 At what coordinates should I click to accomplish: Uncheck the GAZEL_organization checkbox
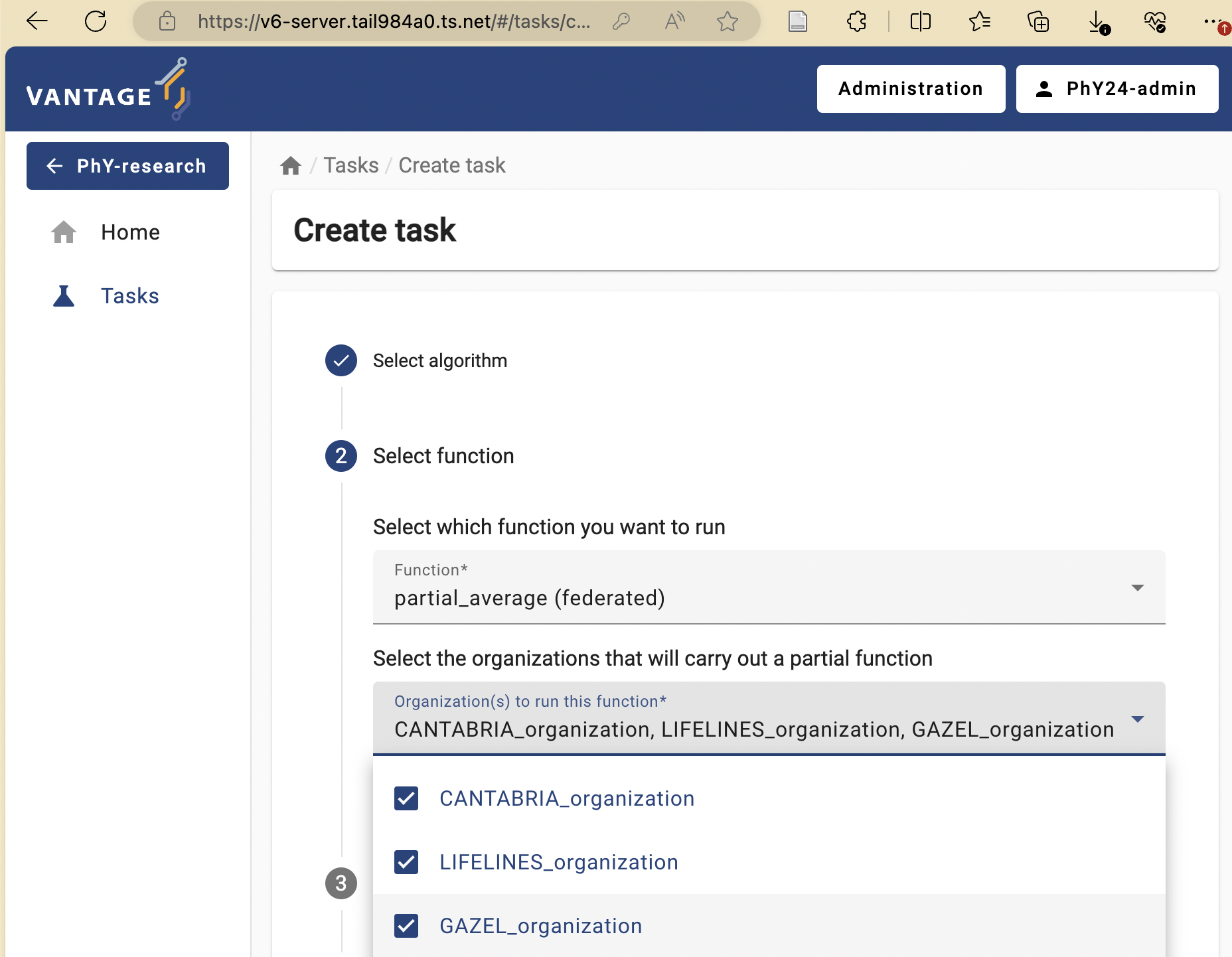pos(406,926)
